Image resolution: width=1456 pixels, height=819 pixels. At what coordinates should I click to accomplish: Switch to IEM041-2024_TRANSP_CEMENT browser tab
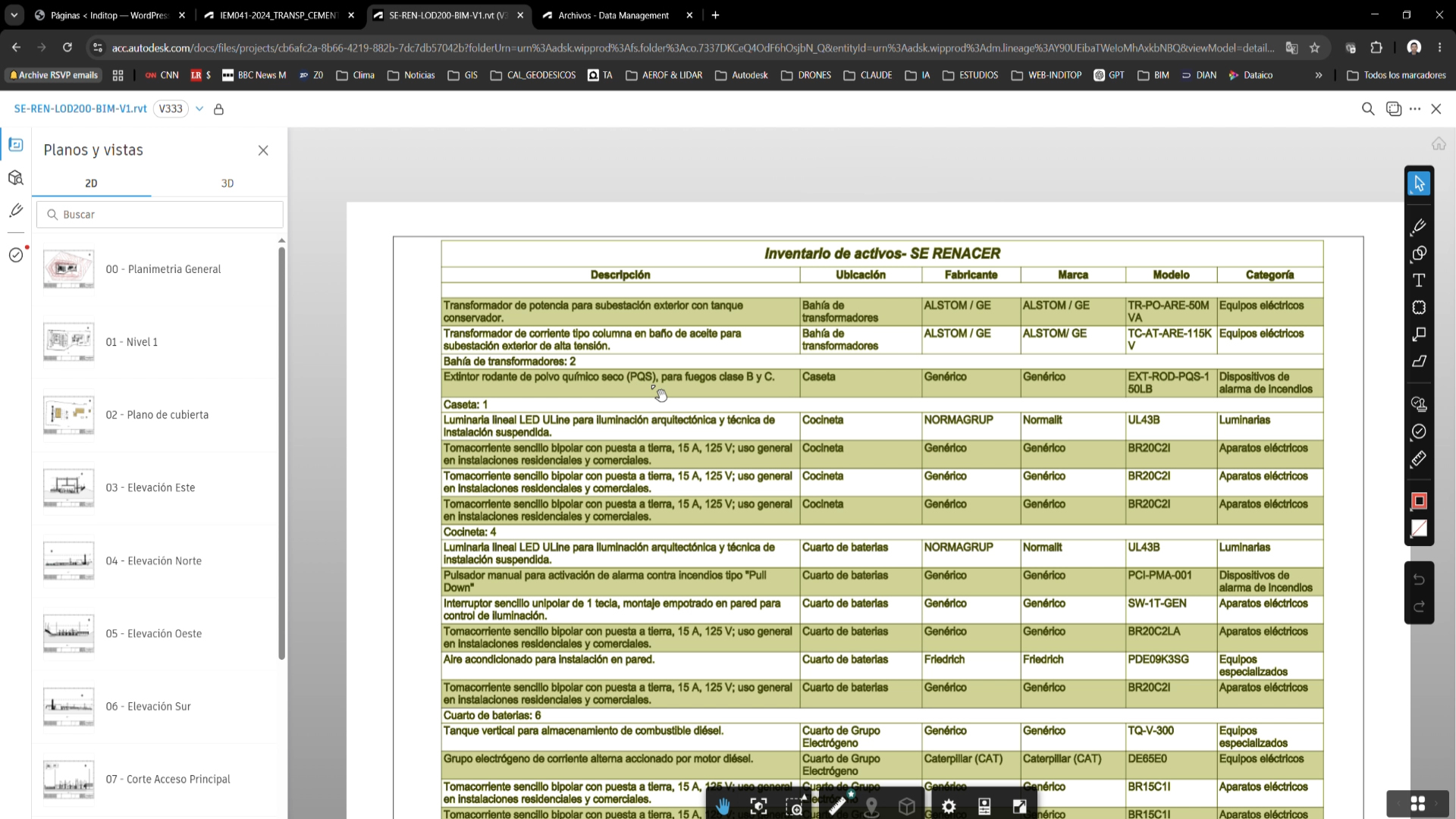pyautogui.click(x=278, y=15)
